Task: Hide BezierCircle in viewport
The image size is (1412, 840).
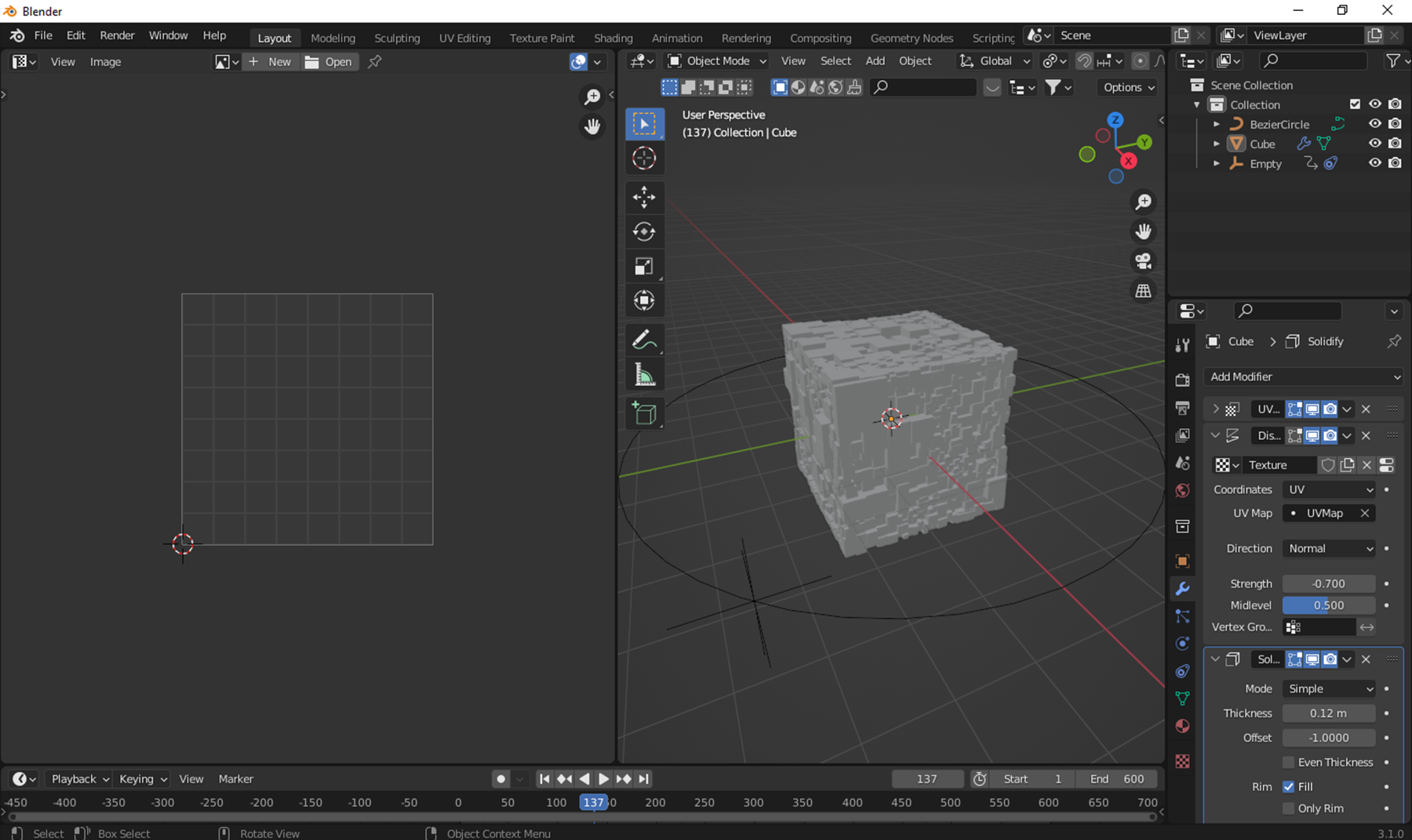Action: click(1375, 124)
